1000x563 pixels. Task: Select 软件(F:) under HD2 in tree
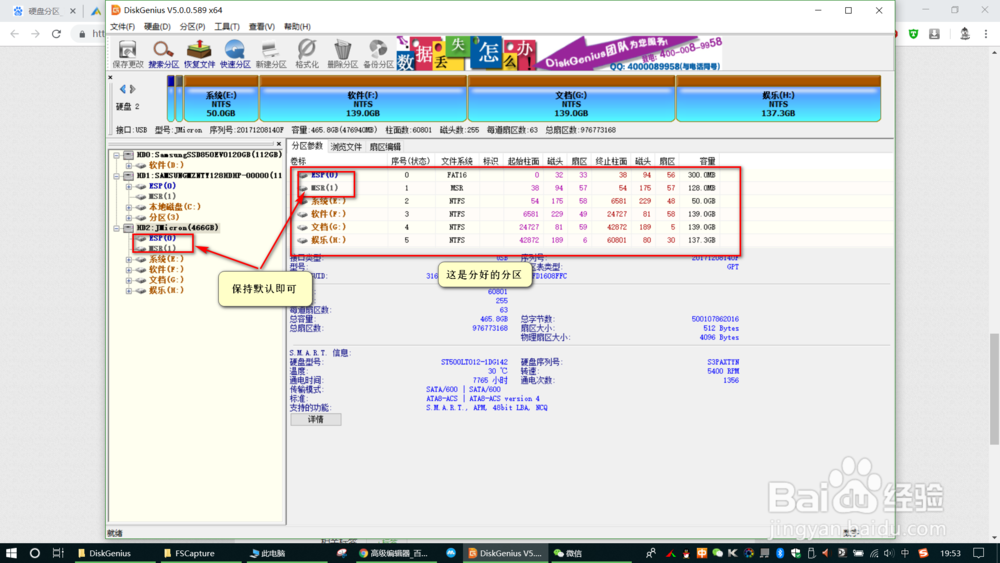[x=166, y=270]
